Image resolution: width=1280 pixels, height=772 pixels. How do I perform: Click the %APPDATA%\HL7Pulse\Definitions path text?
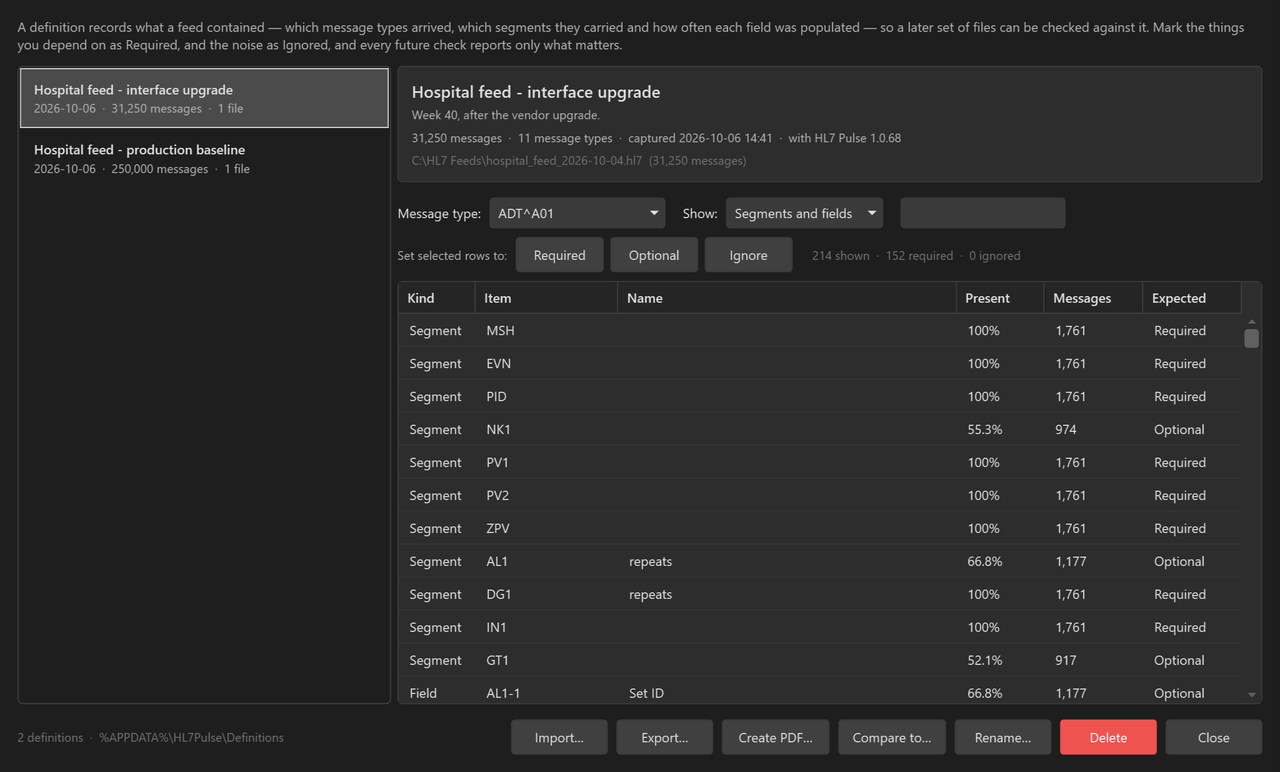[191, 737]
